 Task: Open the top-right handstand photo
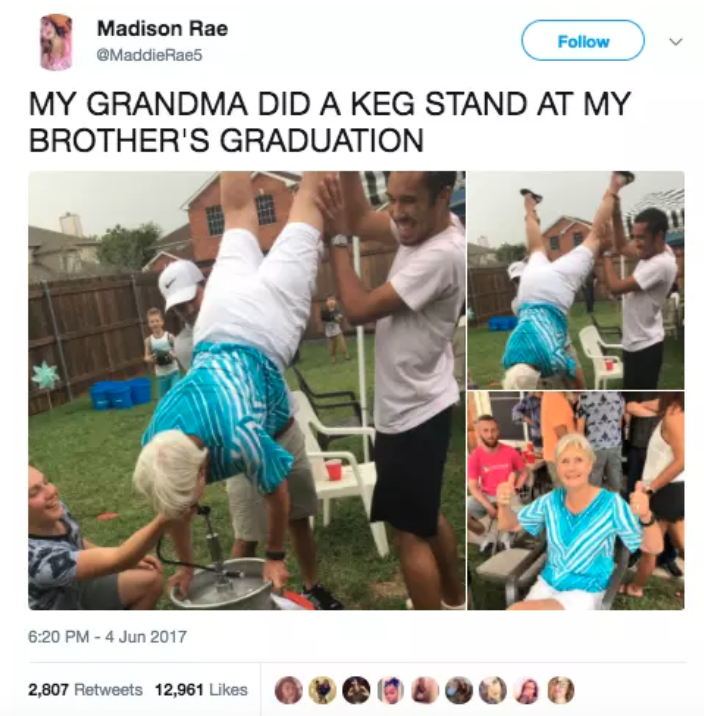pyautogui.click(x=576, y=280)
